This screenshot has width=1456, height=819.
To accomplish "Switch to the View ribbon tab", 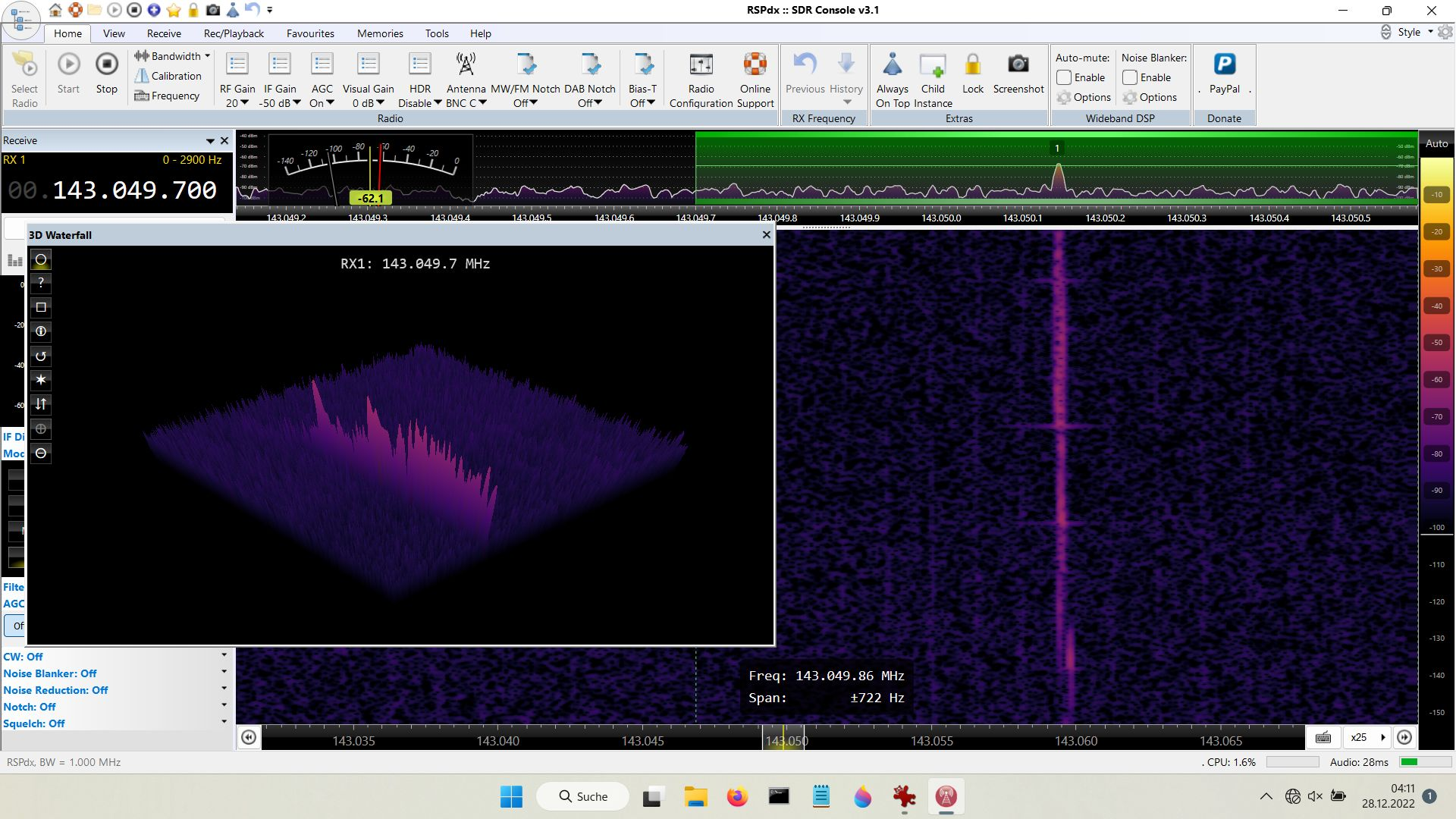I will click(114, 33).
